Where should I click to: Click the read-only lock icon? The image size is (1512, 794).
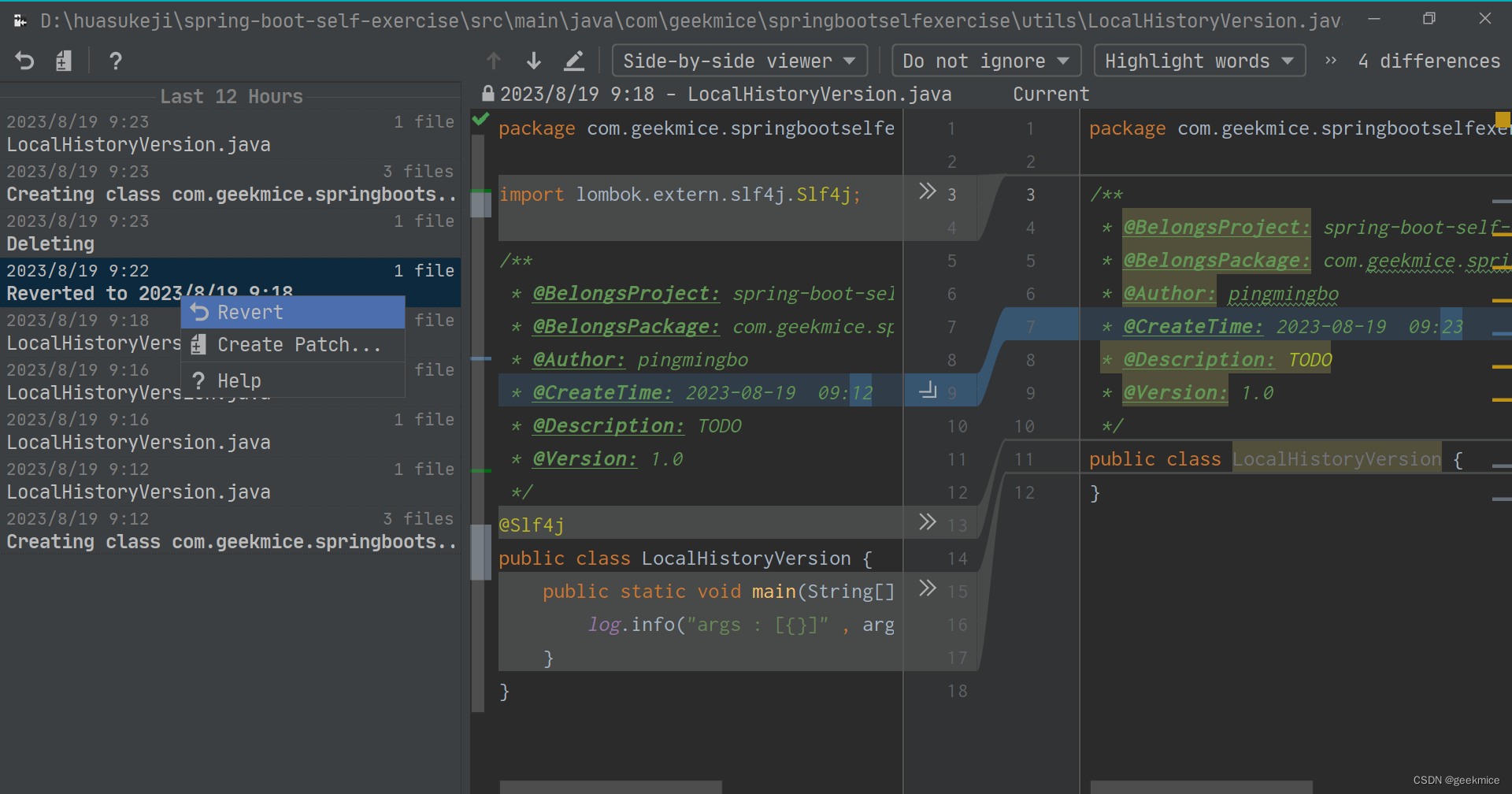coord(488,94)
